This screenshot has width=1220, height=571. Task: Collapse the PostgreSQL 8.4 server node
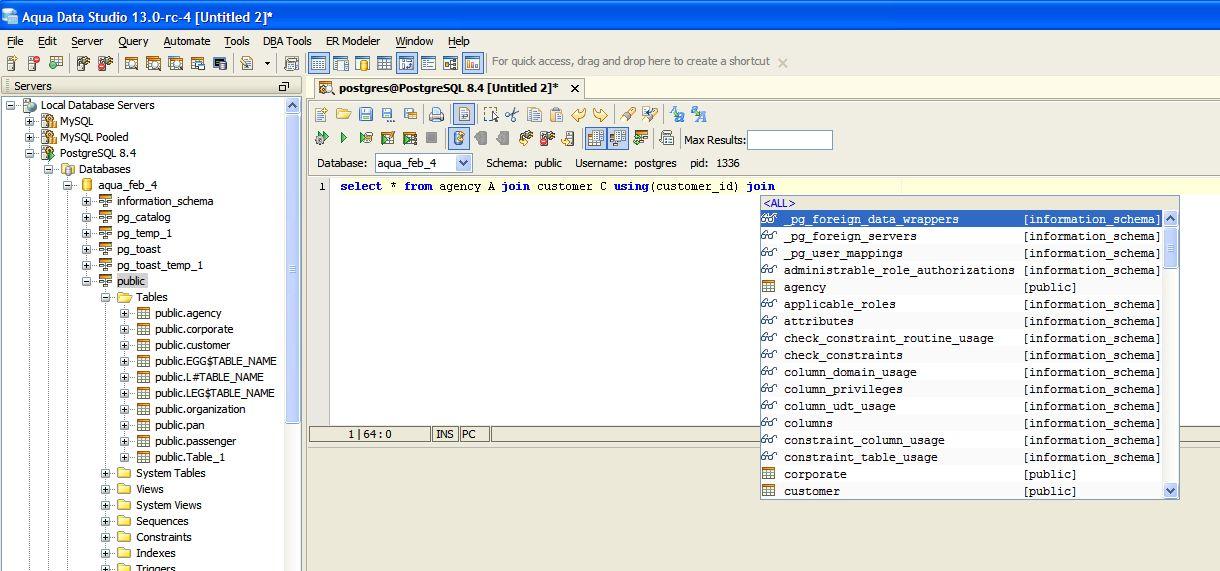click(x=30, y=153)
